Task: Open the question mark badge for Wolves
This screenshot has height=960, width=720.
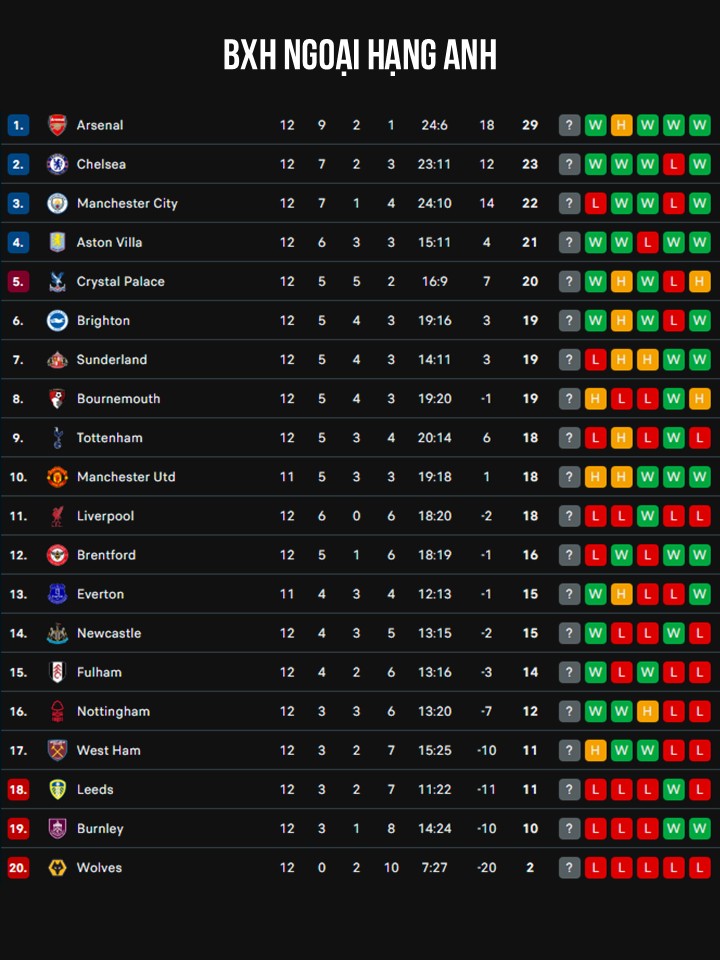Action: tap(569, 868)
